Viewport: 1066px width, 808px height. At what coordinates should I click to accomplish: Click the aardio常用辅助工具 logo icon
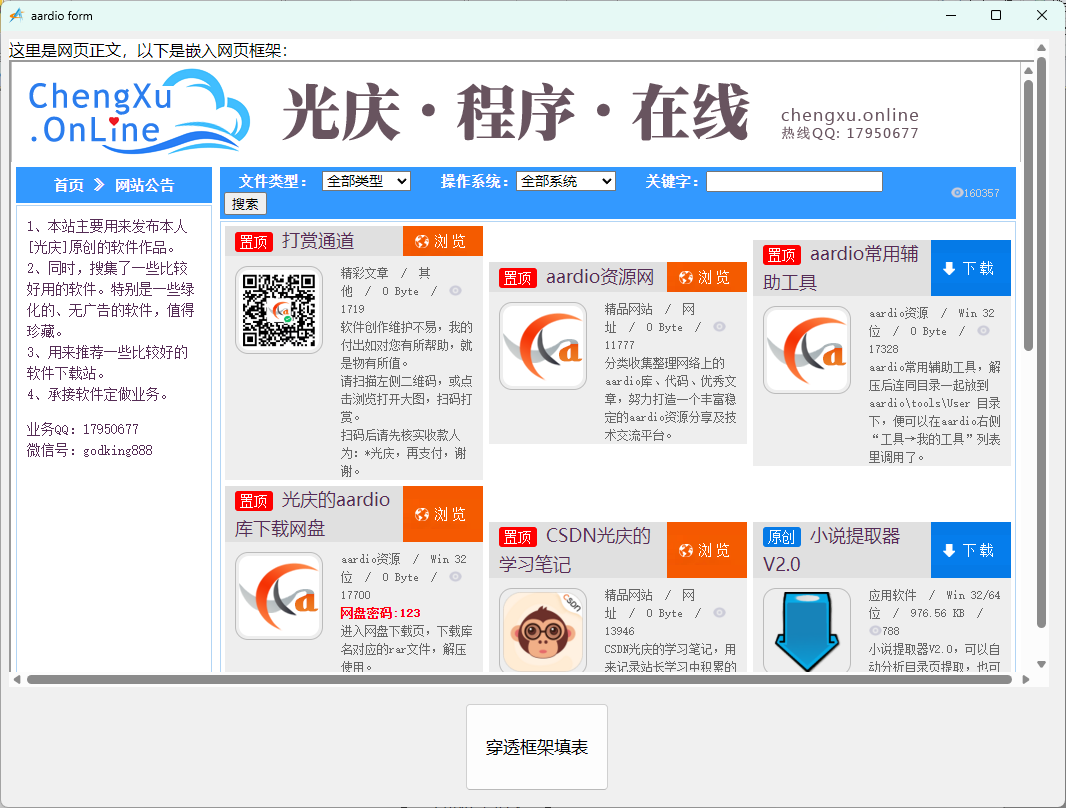tap(807, 349)
